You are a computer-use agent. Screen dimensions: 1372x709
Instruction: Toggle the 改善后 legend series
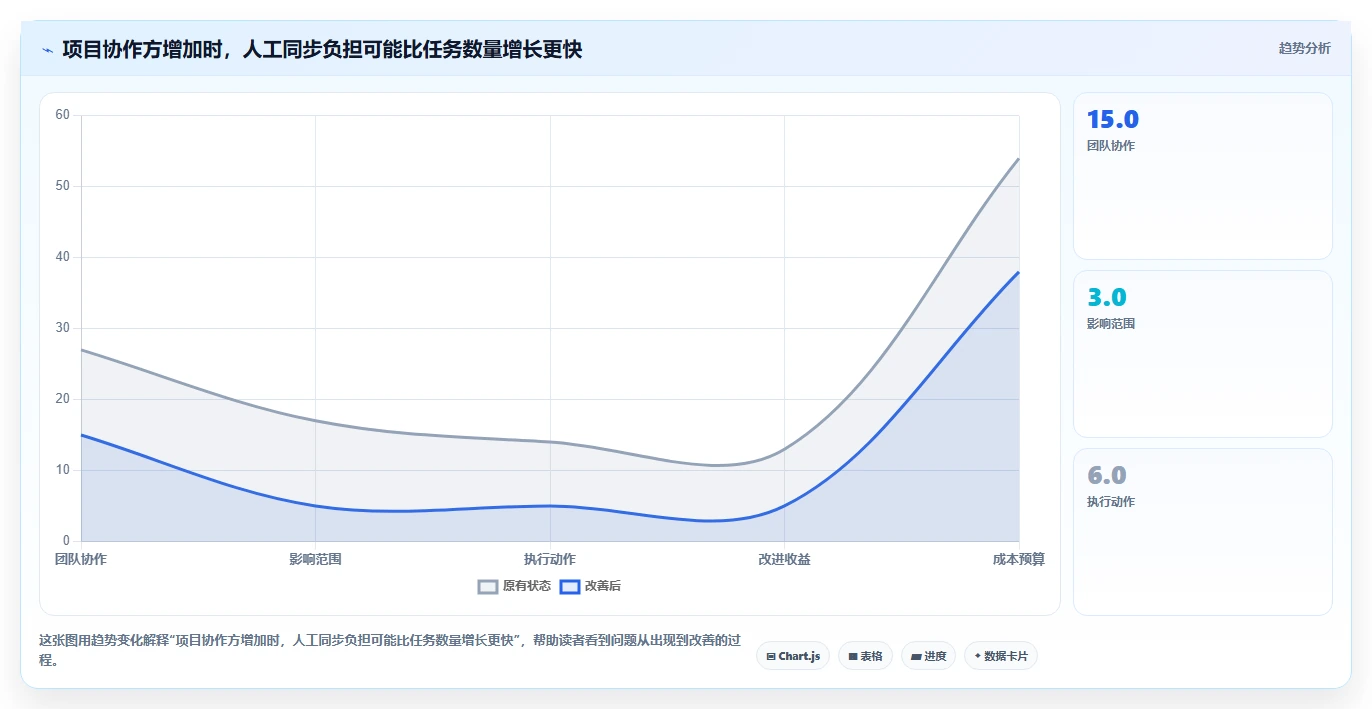(590, 586)
